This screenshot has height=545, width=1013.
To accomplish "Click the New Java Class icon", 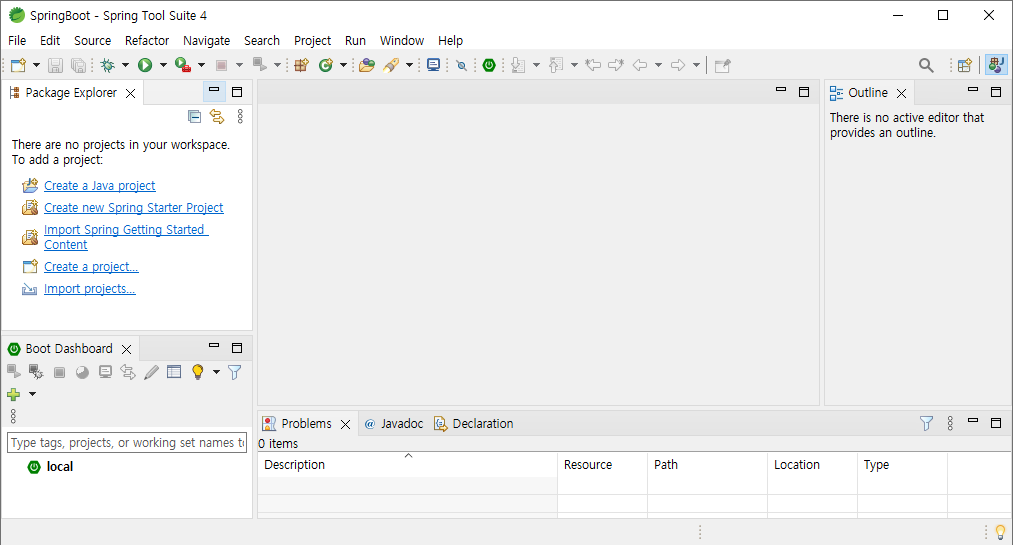I will pos(326,65).
